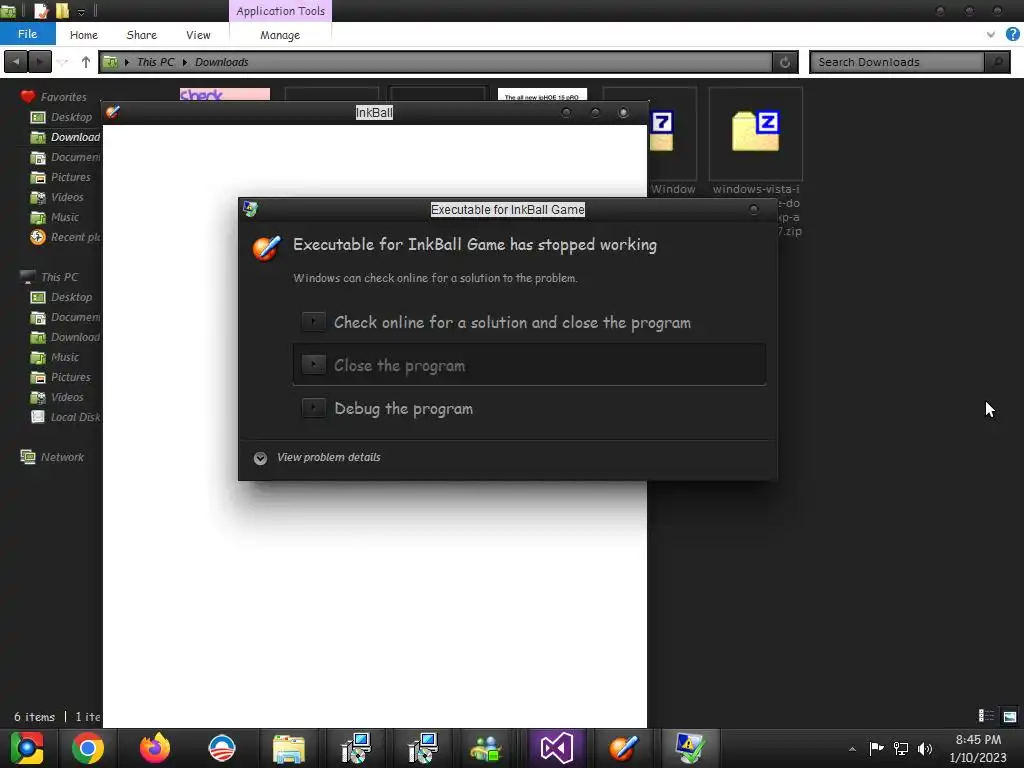Open File Explorer from the taskbar

[x=289, y=748]
